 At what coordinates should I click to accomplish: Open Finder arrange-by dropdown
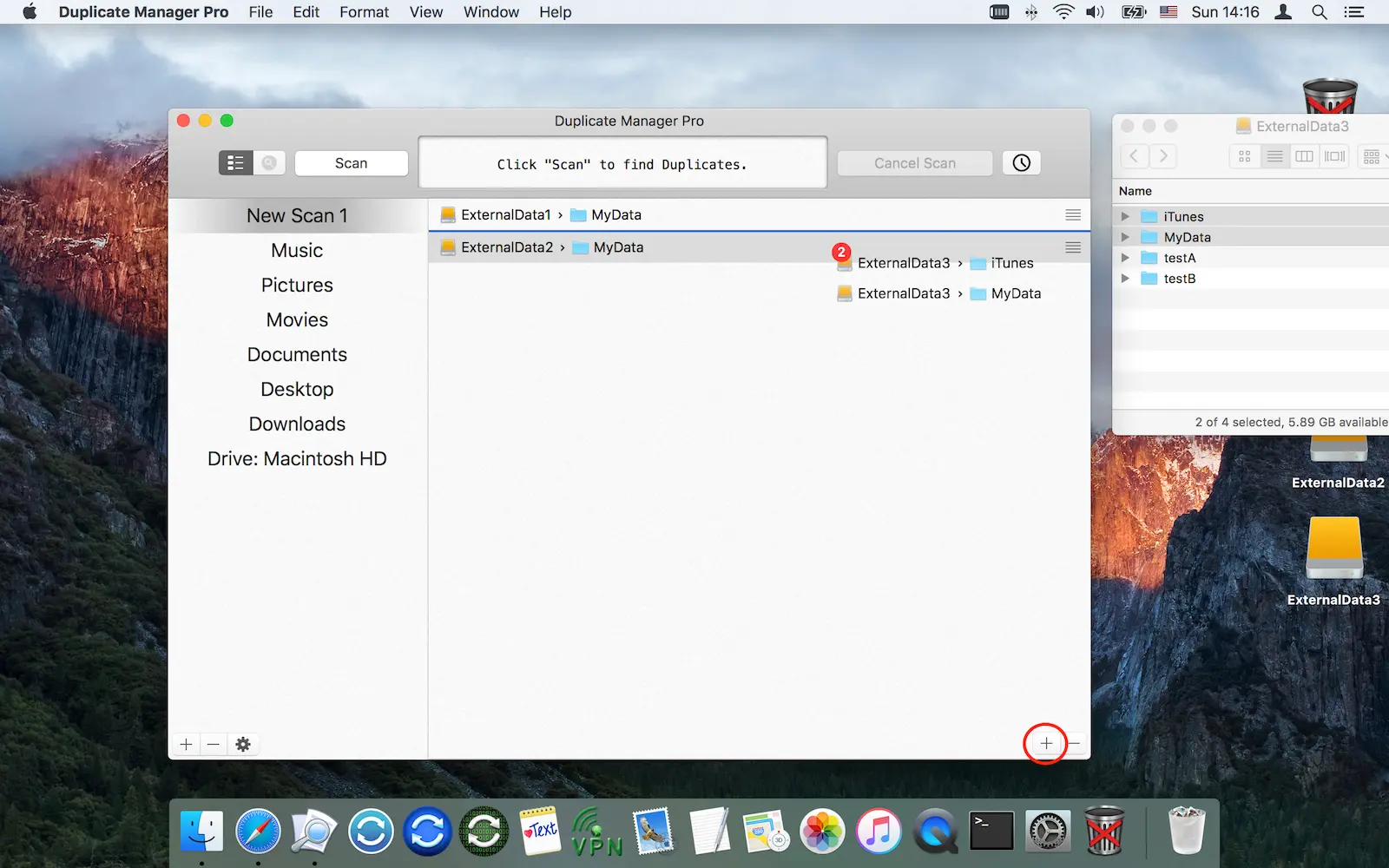[1374, 156]
